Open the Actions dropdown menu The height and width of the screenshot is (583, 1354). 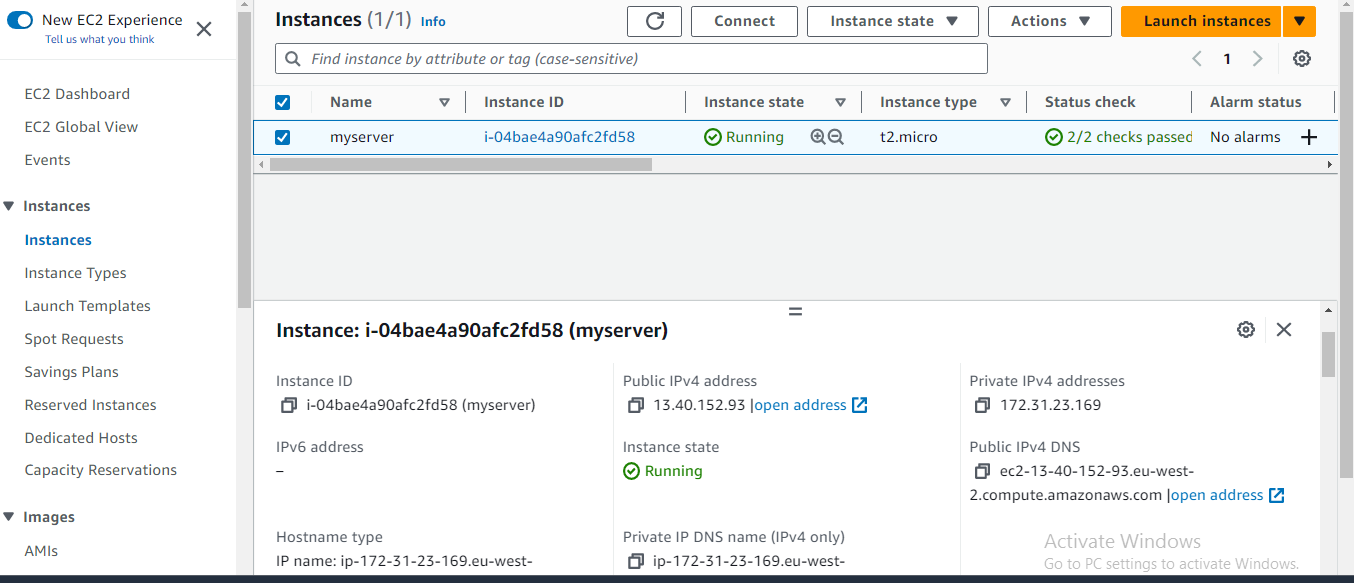(1050, 21)
